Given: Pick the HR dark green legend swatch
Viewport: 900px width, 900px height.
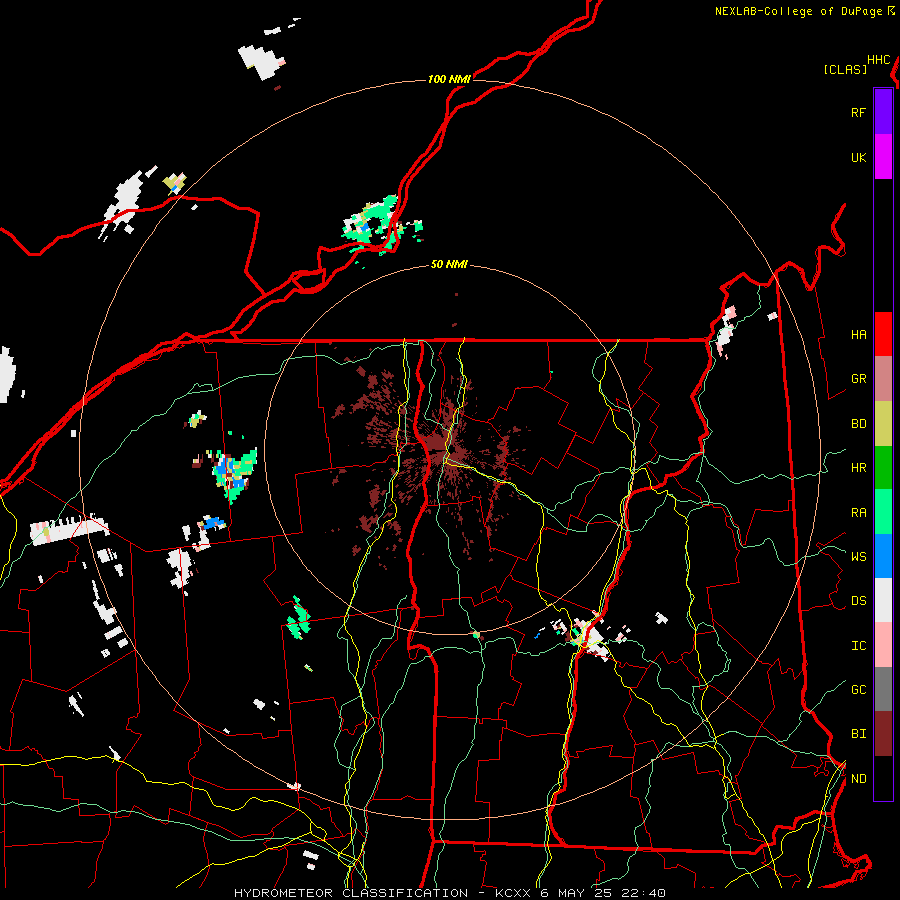Looking at the screenshot, I should (x=883, y=468).
